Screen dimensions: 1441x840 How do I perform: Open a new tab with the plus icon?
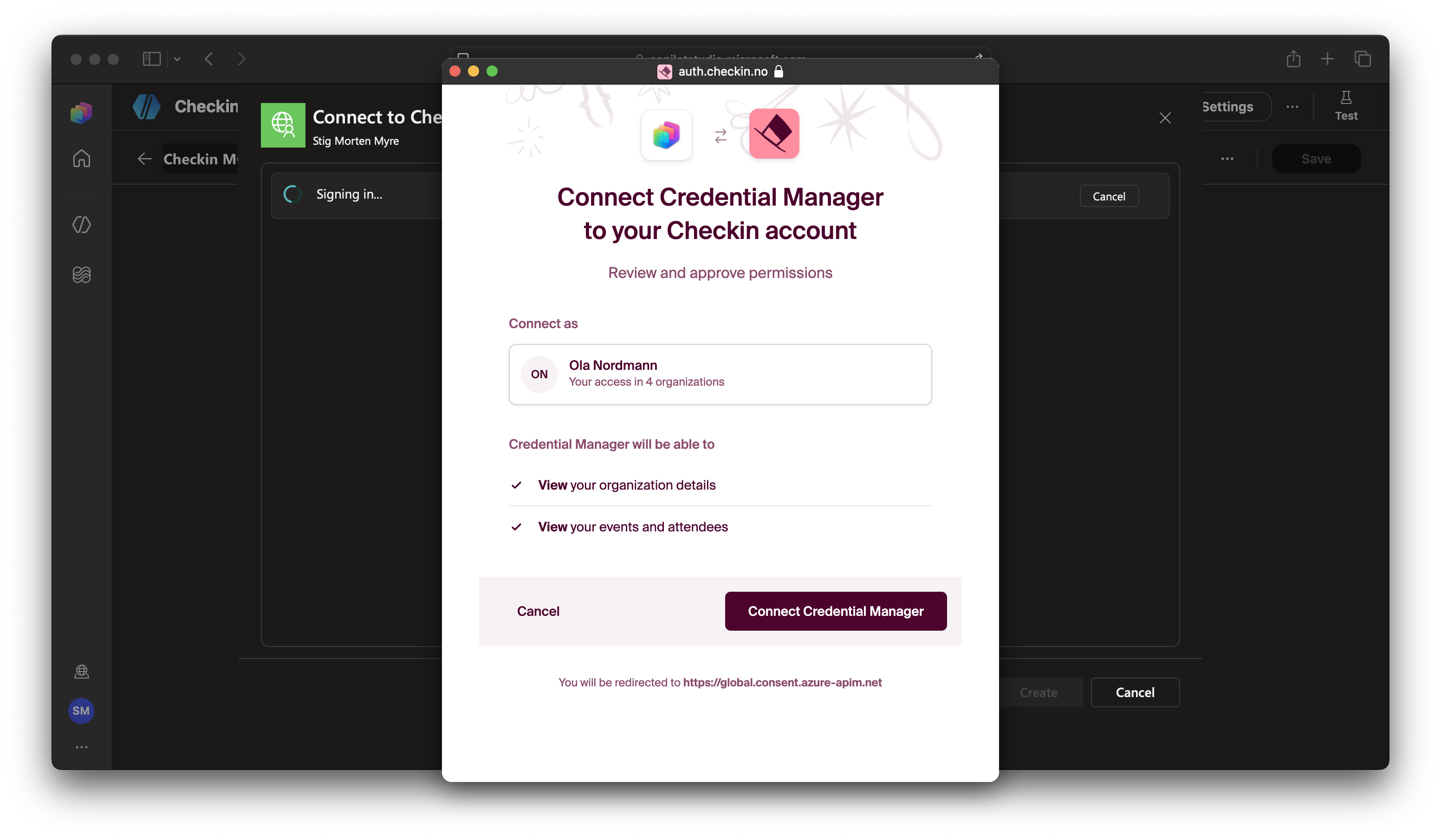click(x=1327, y=59)
